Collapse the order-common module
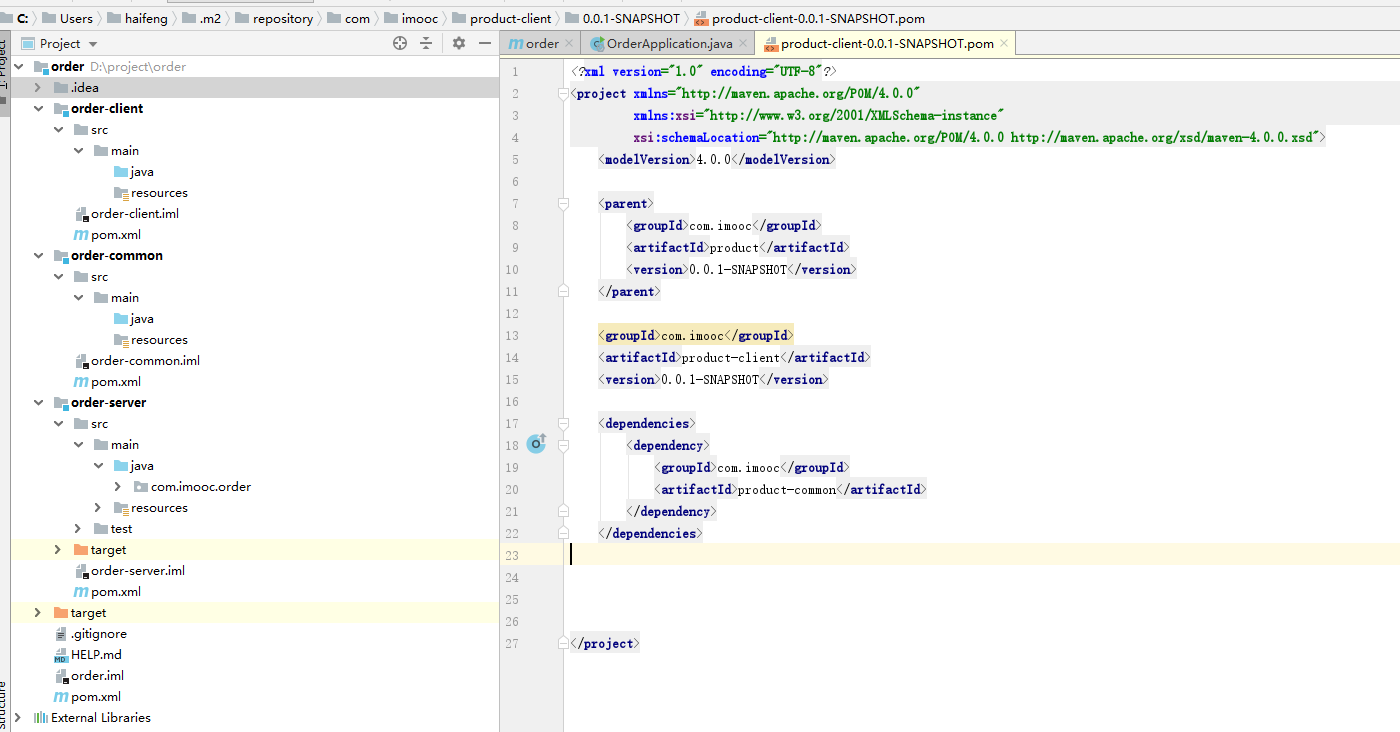Image resolution: width=1400 pixels, height=732 pixels. pos(38,256)
